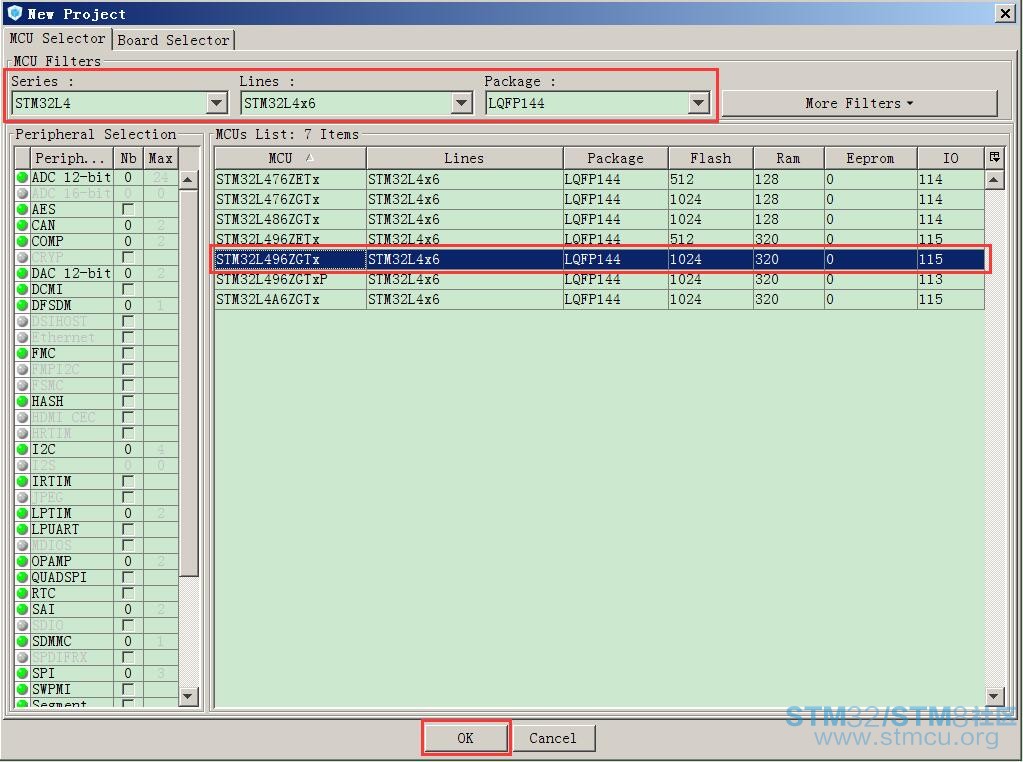Screen dimensions: 1023x762
Task: Close the New Project dialog
Action: coord(1005,13)
